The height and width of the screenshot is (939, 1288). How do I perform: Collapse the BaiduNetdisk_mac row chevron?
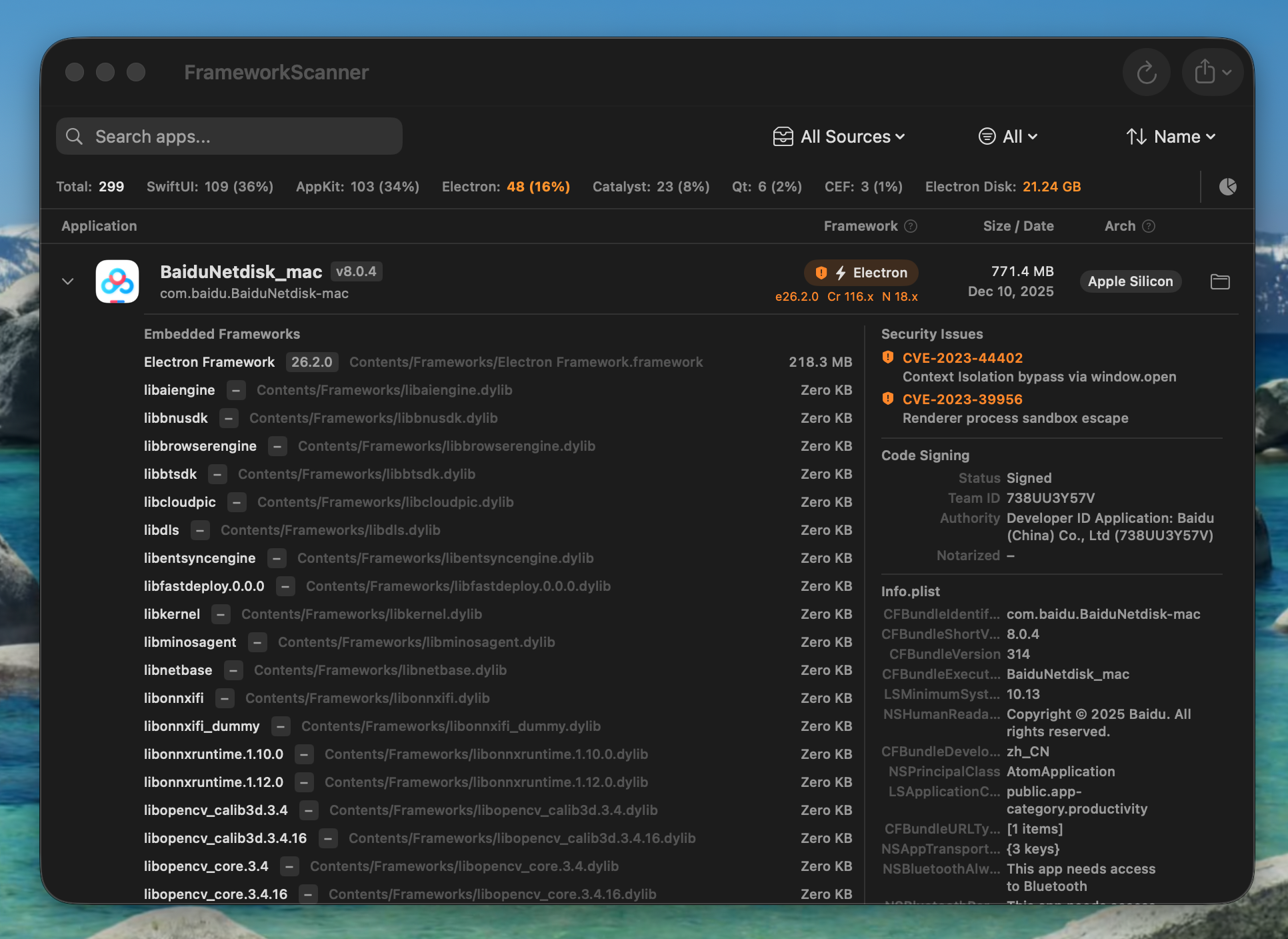[67, 281]
